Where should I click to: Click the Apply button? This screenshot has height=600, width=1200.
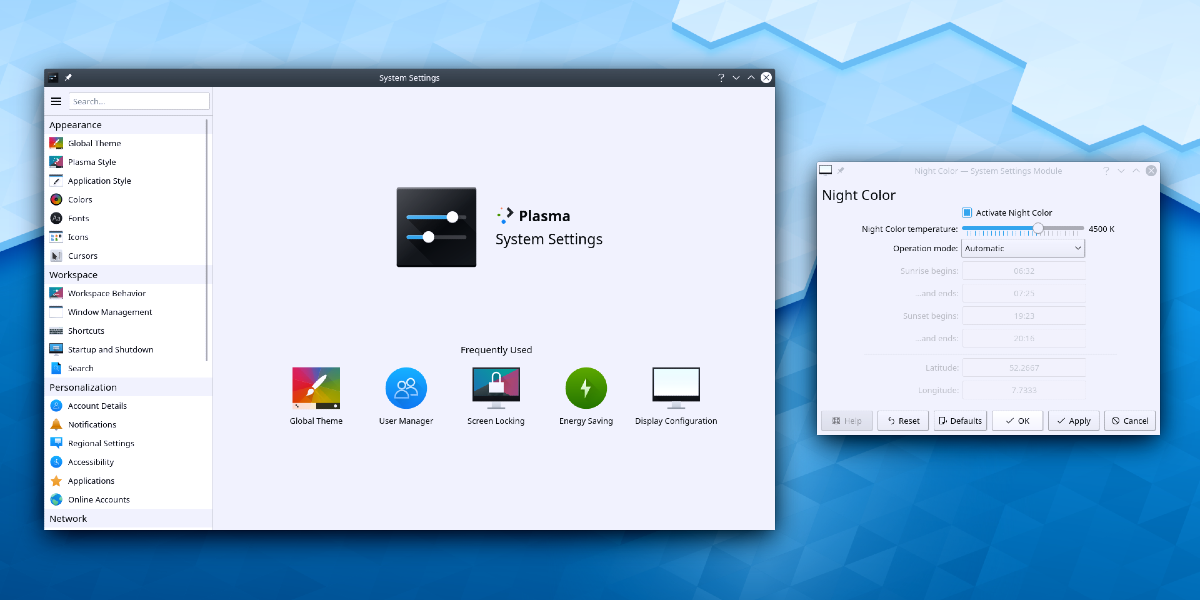[1073, 421]
